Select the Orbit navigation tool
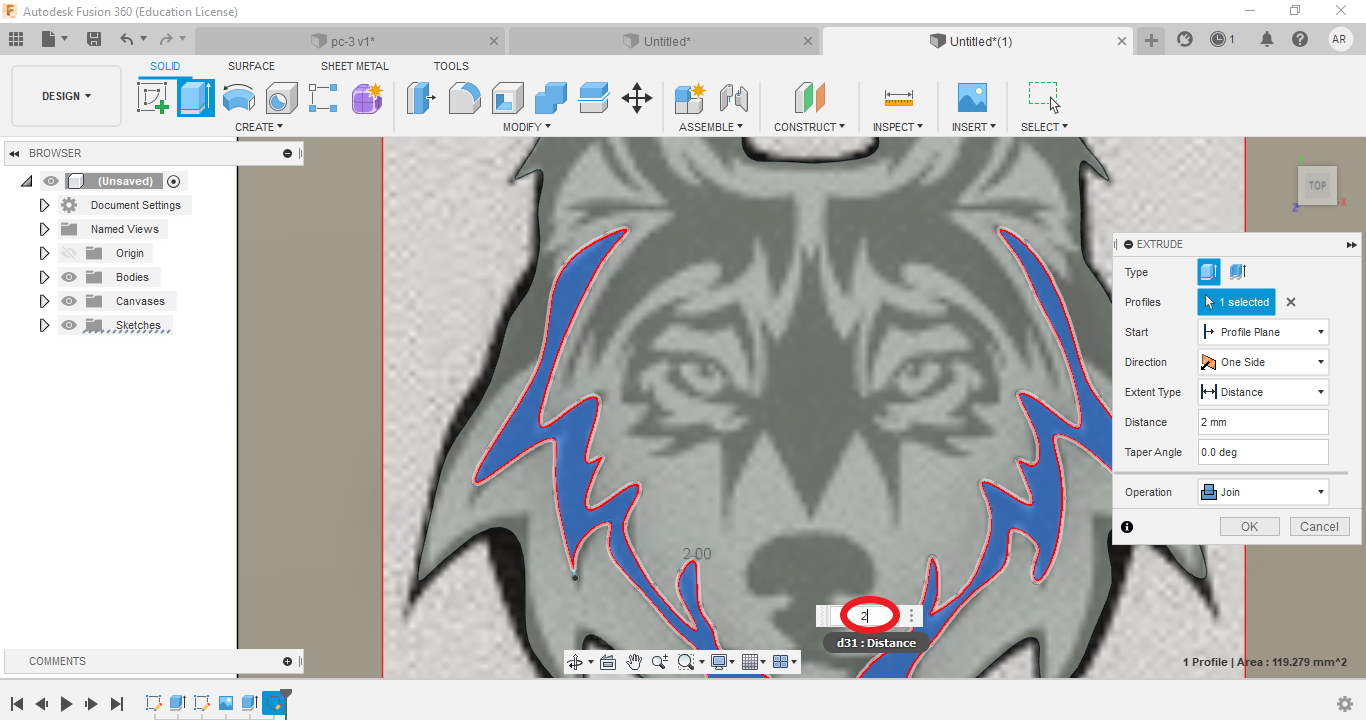1366x720 pixels. 575,662
